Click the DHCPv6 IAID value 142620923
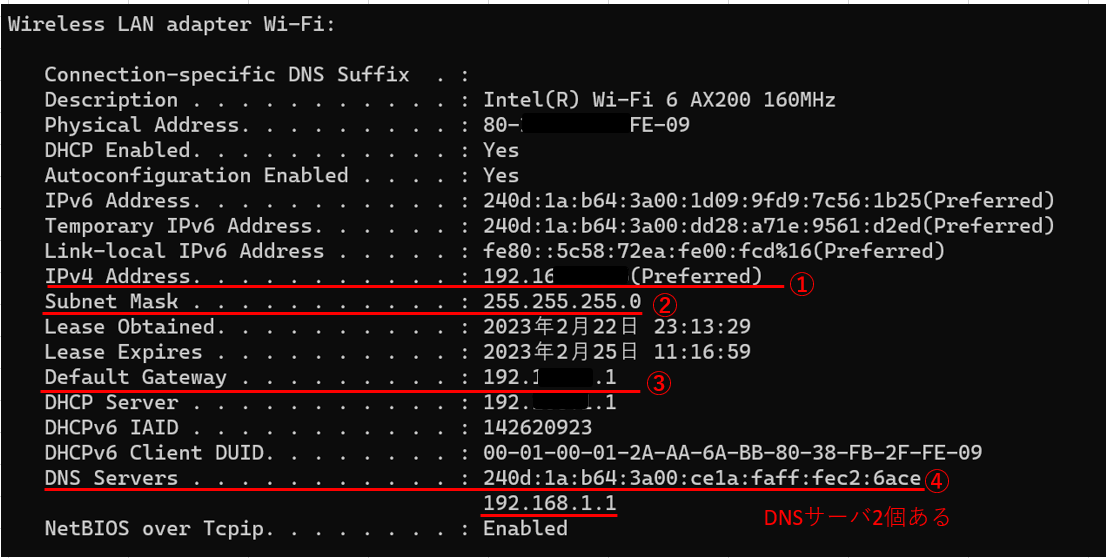Image resolution: width=1106 pixels, height=558 pixels. coord(537,427)
